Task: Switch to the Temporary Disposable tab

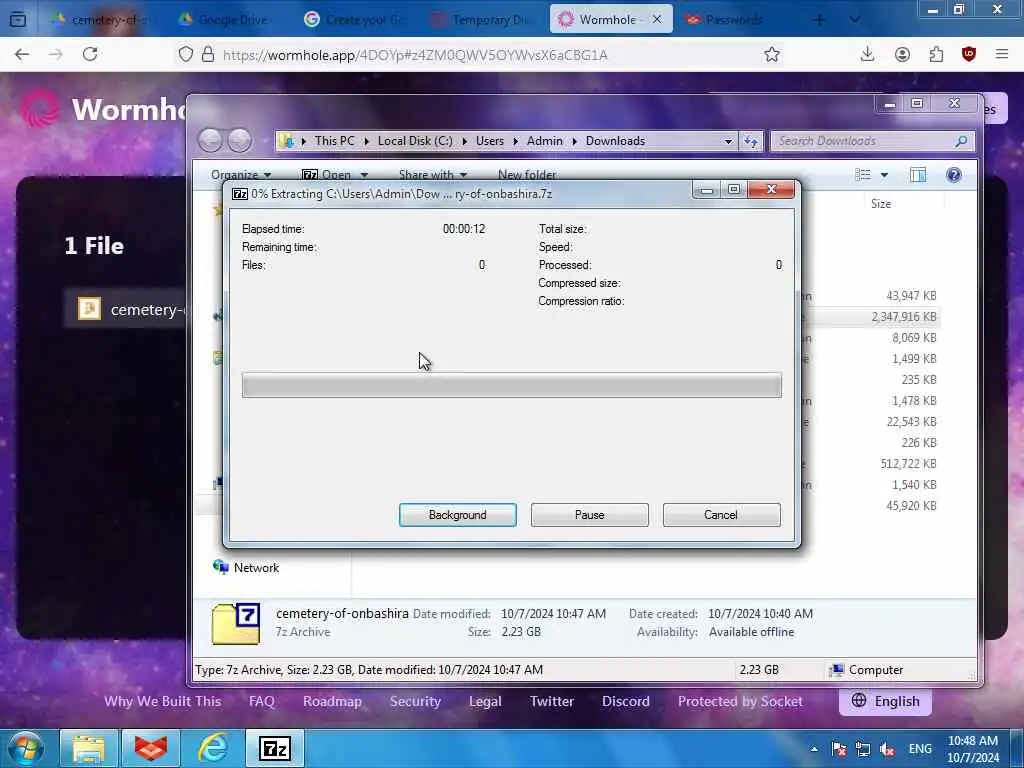Action: (480, 20)
